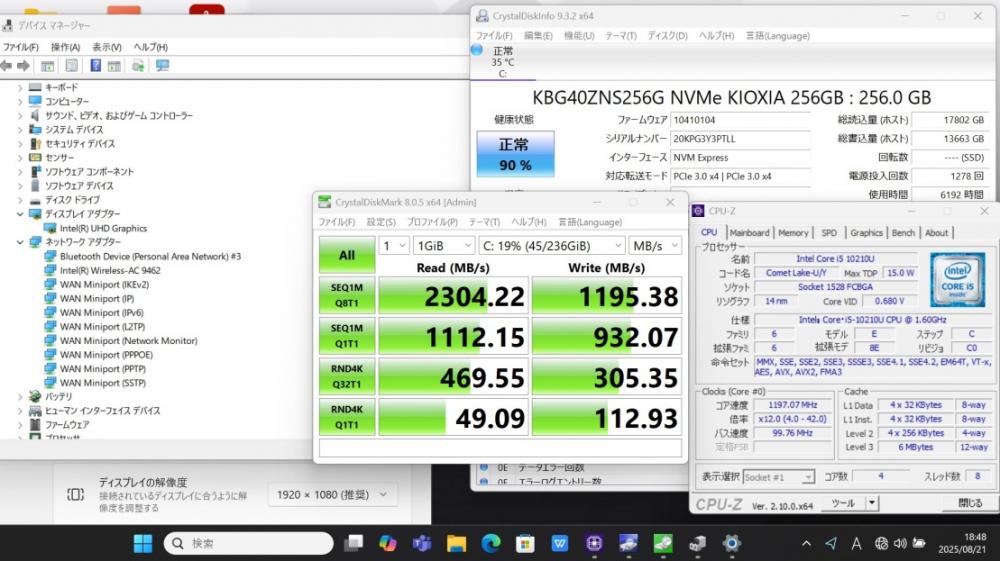Image resolution: width=1000 pixels, height=561 pixels.
Task: Open the ツール dropdown arrow in CPU-Z
Action: [872, 503]
